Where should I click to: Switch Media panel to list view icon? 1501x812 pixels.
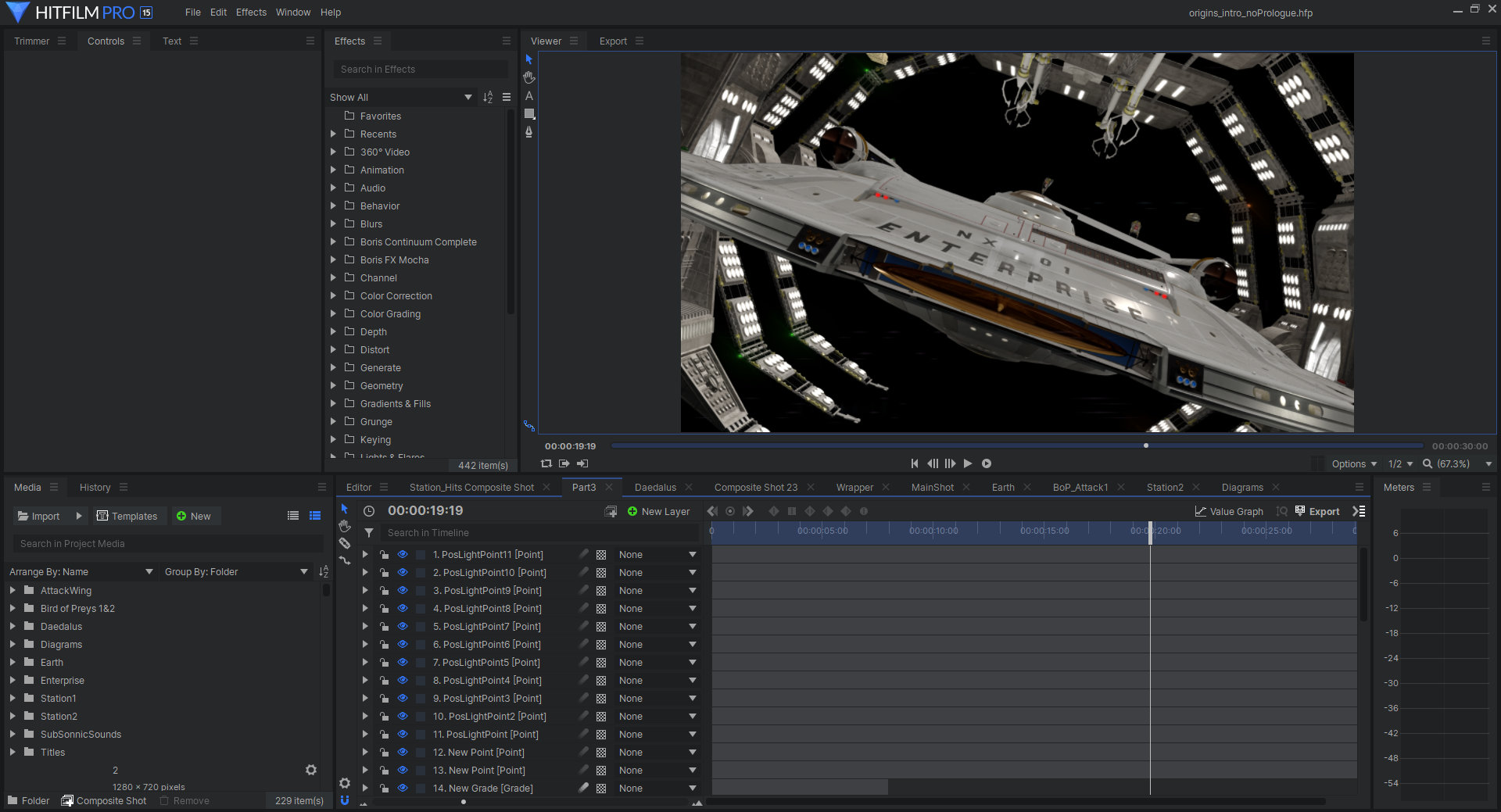point(293,516)
